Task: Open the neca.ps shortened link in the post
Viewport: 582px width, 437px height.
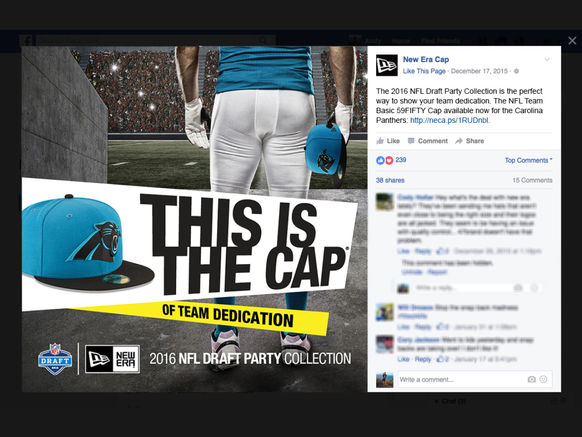Action: tap(449, 120)
